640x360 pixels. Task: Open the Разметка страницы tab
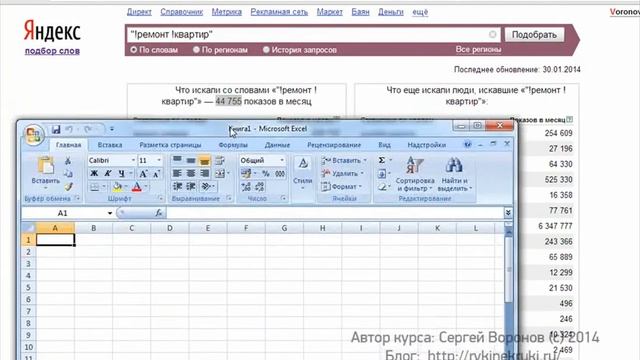(170, 145)
